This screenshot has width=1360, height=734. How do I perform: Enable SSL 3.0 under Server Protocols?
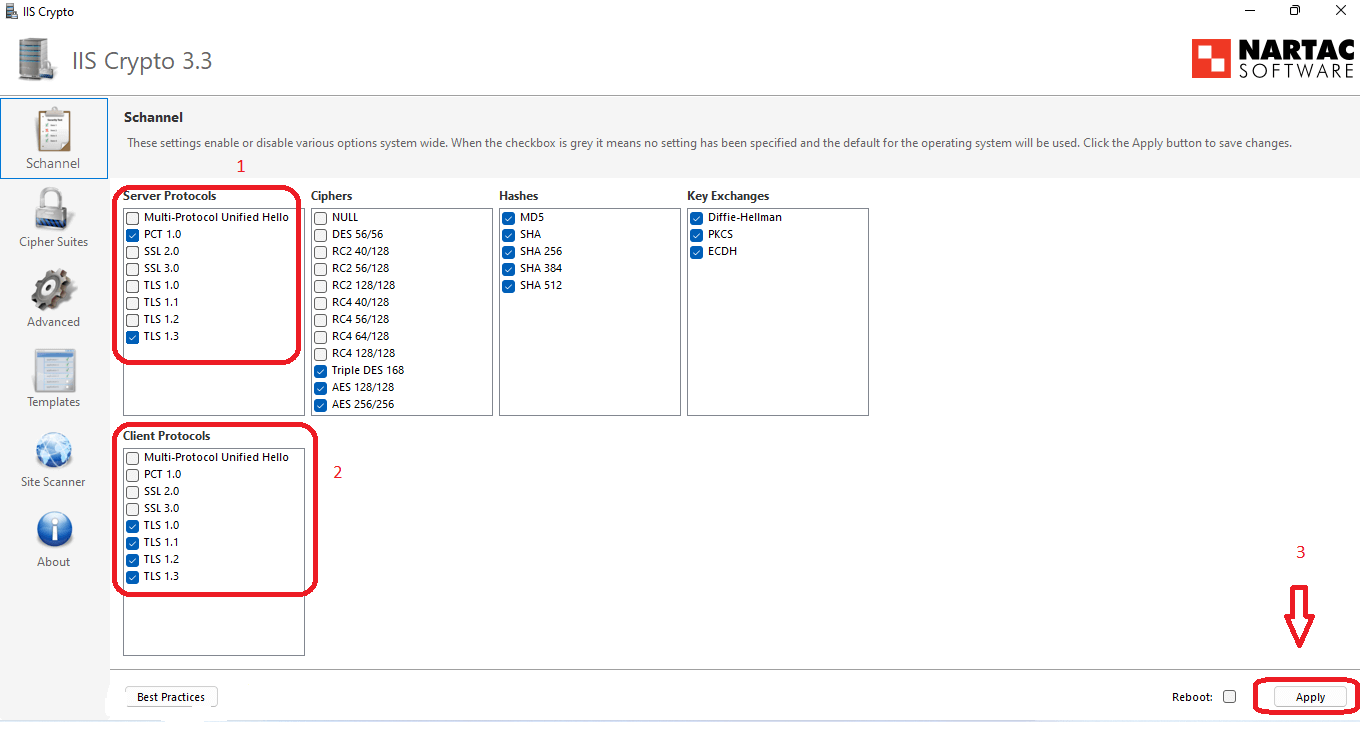[133, 268]
